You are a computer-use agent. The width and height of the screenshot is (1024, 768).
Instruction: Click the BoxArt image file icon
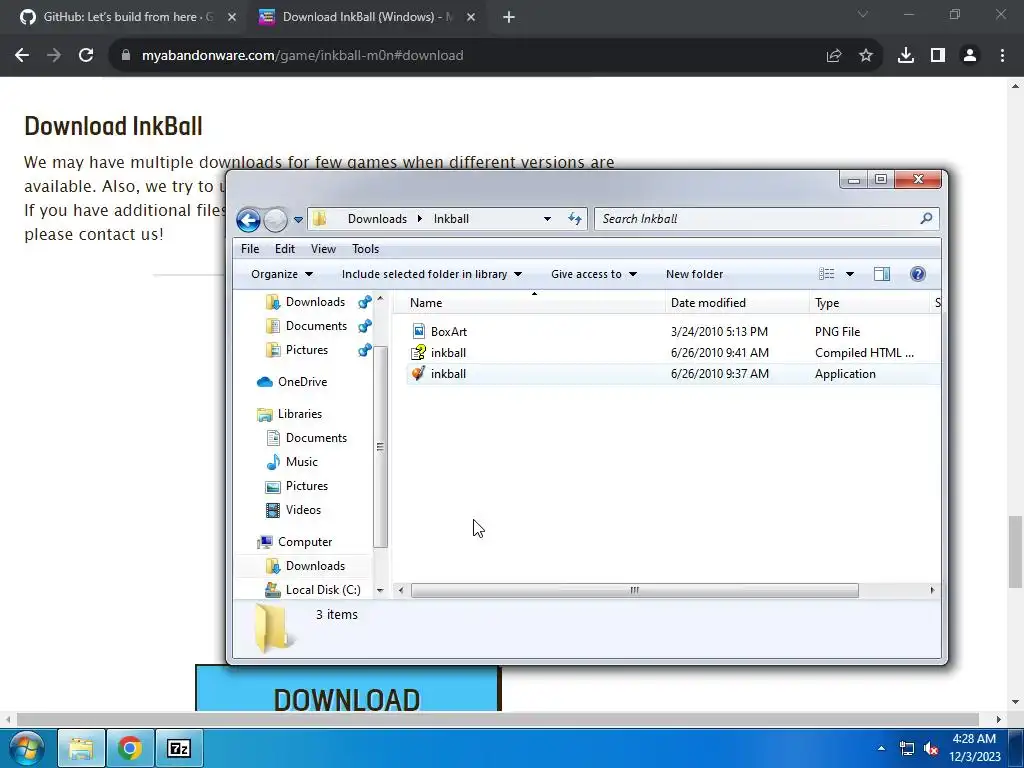(x=419, y=331)
